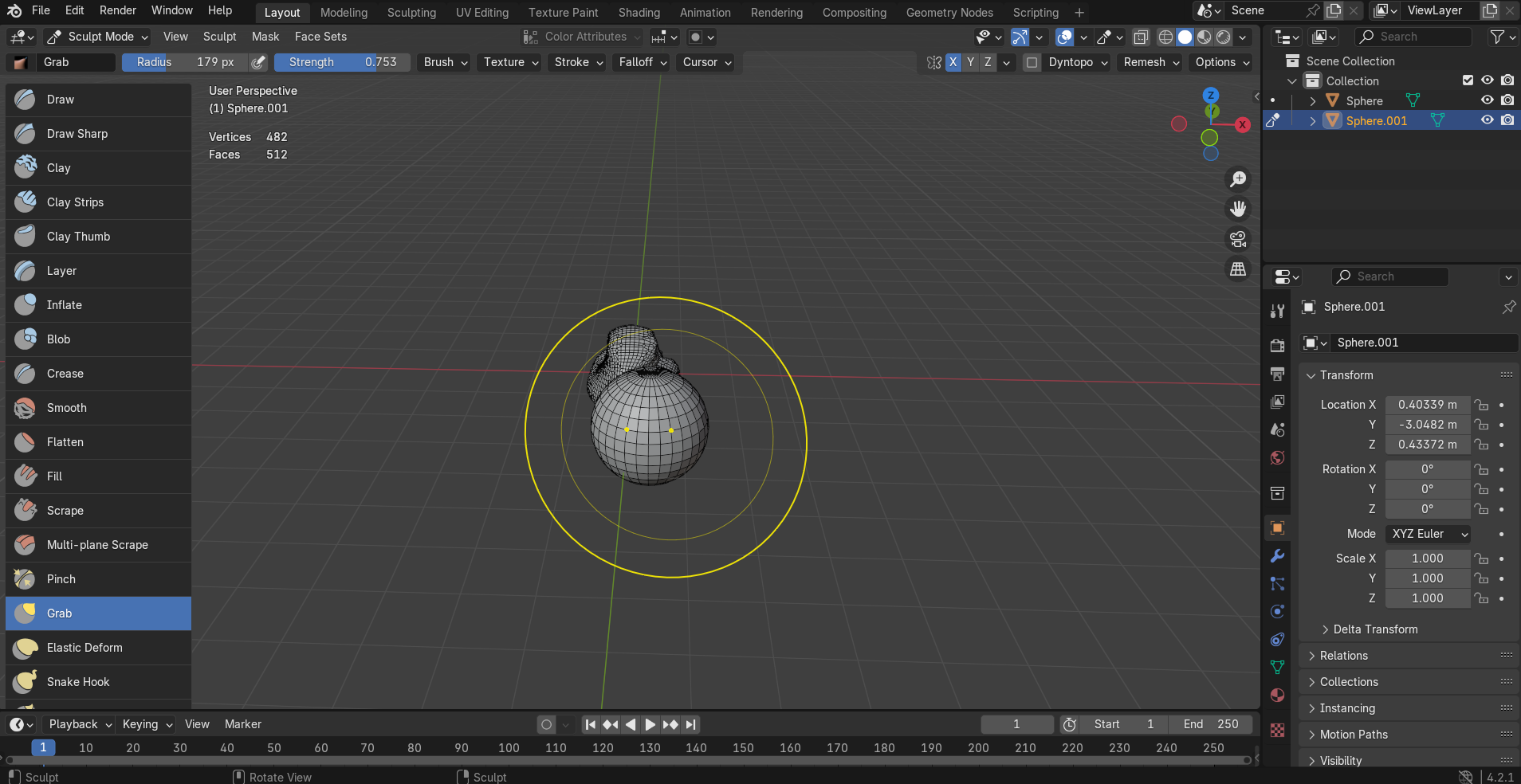Viewport: 1521px width, 784px height.
Task: Open the Cursor dropdown
Action: (706, 62)
